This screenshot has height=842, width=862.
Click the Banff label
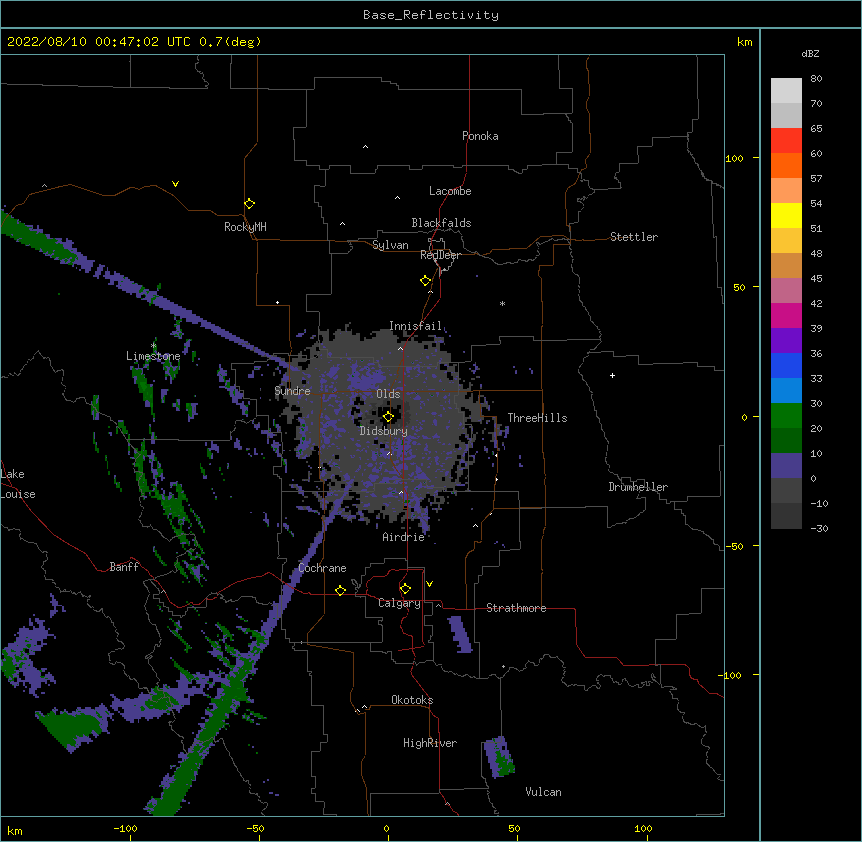124,567
